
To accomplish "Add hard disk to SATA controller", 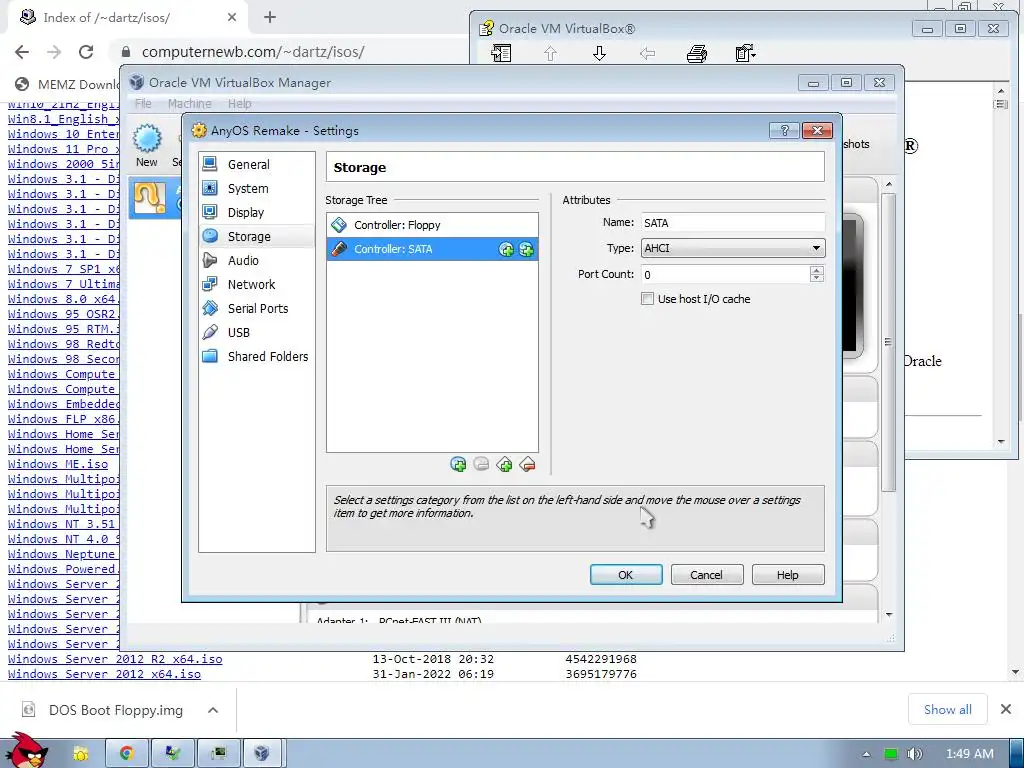I will [x=526, y=249].
